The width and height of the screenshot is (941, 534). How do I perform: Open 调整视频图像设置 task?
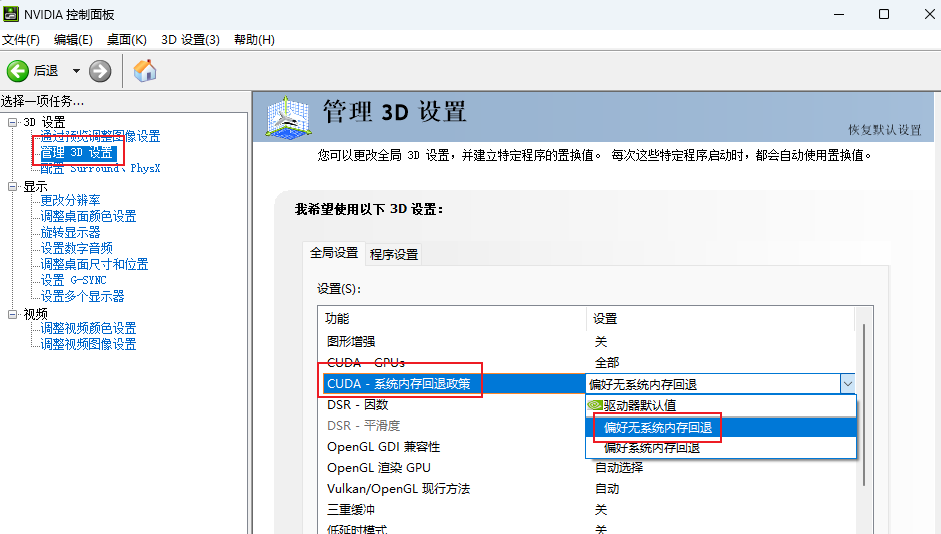88,344
